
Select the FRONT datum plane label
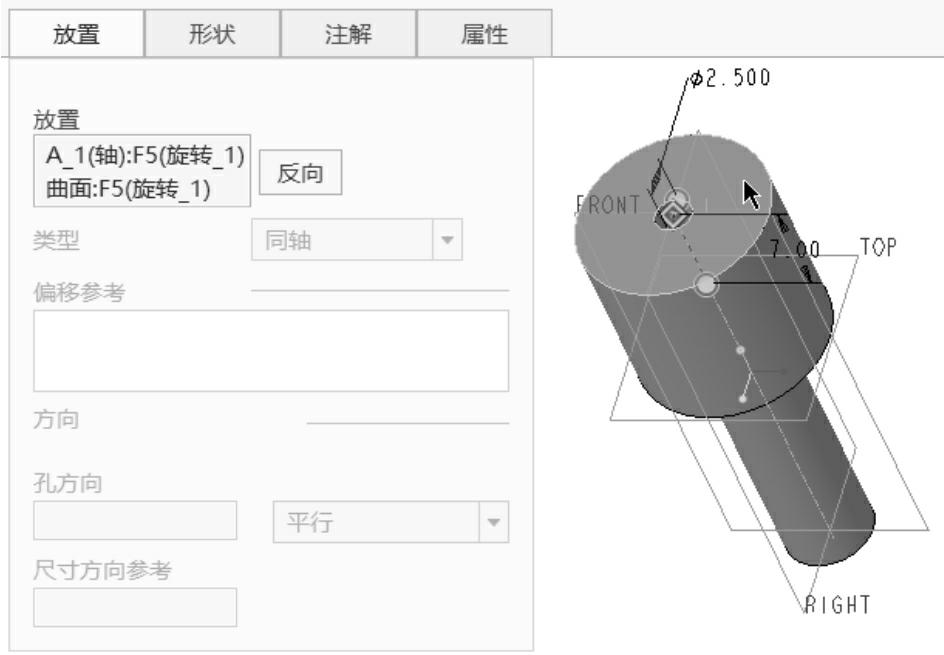coord(608,205)
